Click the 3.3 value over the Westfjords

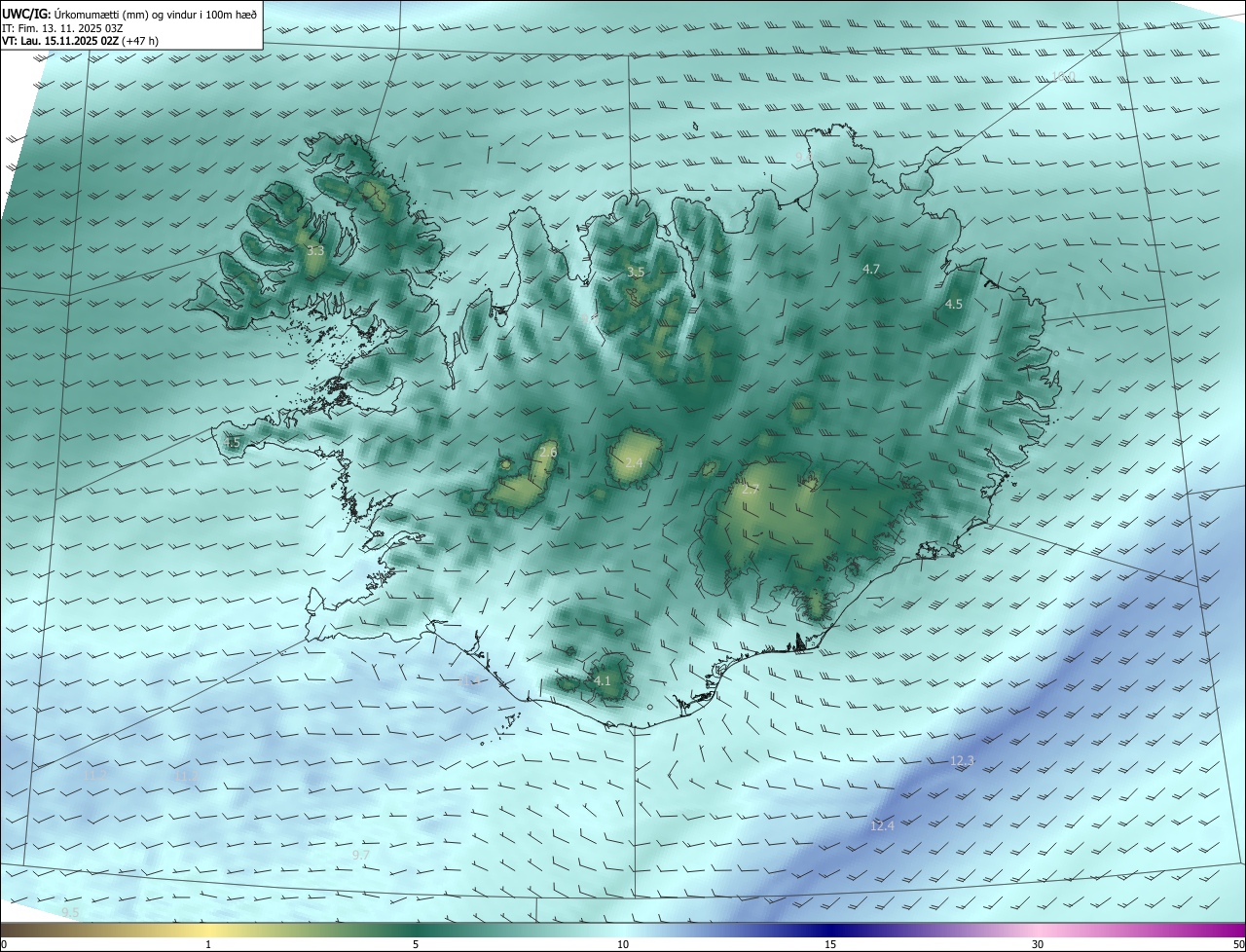pyautogui.click(x=315, y=251)
